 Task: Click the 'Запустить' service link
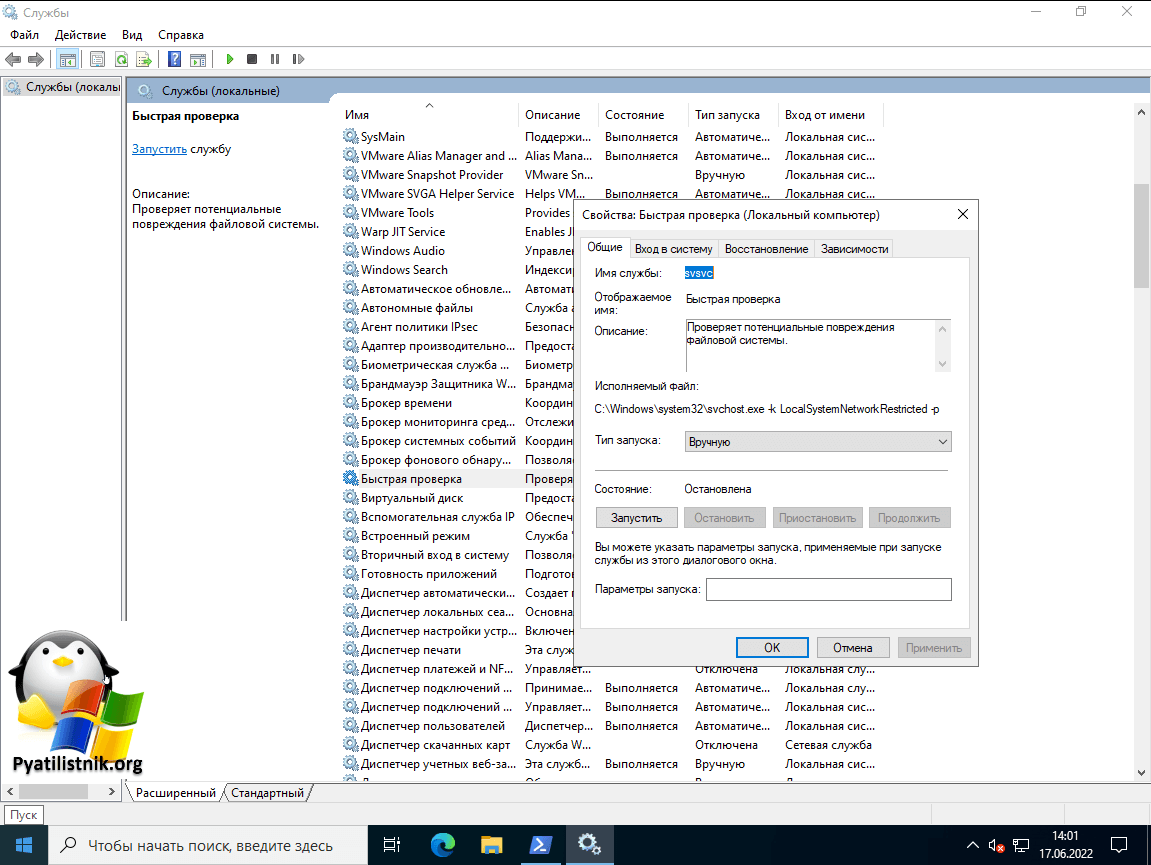click(159, 149)
